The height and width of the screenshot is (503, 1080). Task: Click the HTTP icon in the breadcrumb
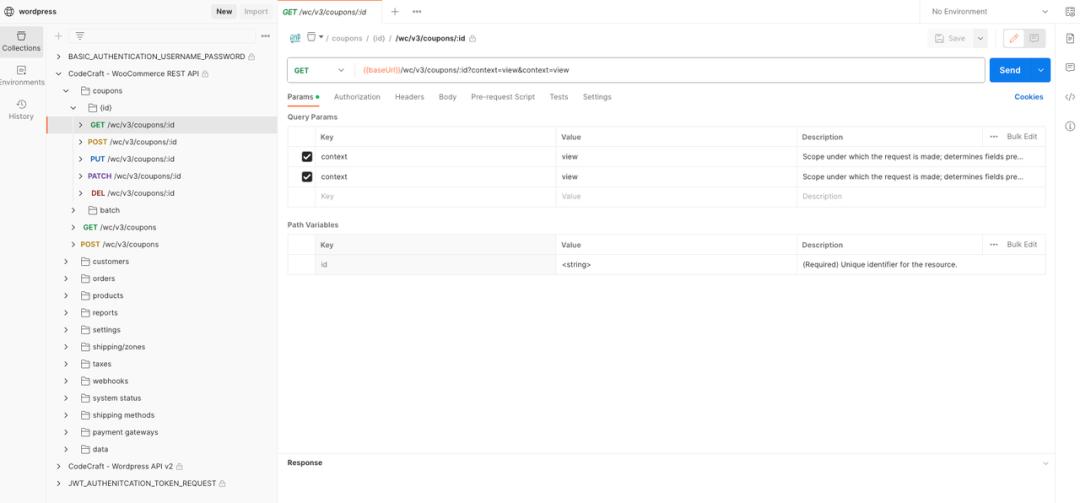click(295, 38)
